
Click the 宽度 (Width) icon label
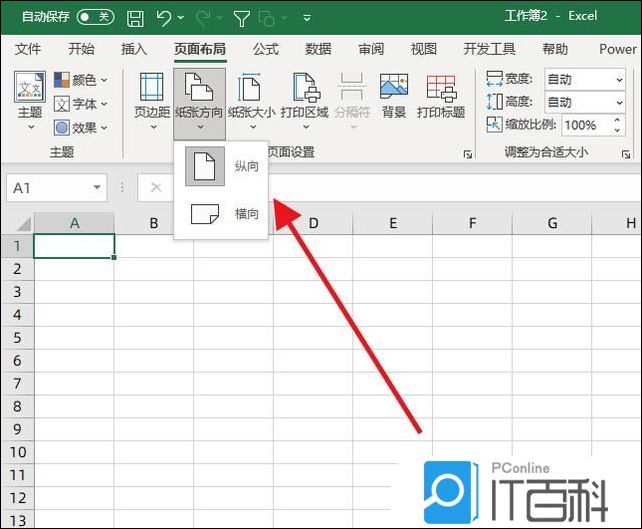pyautogui.click(x=509, y=78)
